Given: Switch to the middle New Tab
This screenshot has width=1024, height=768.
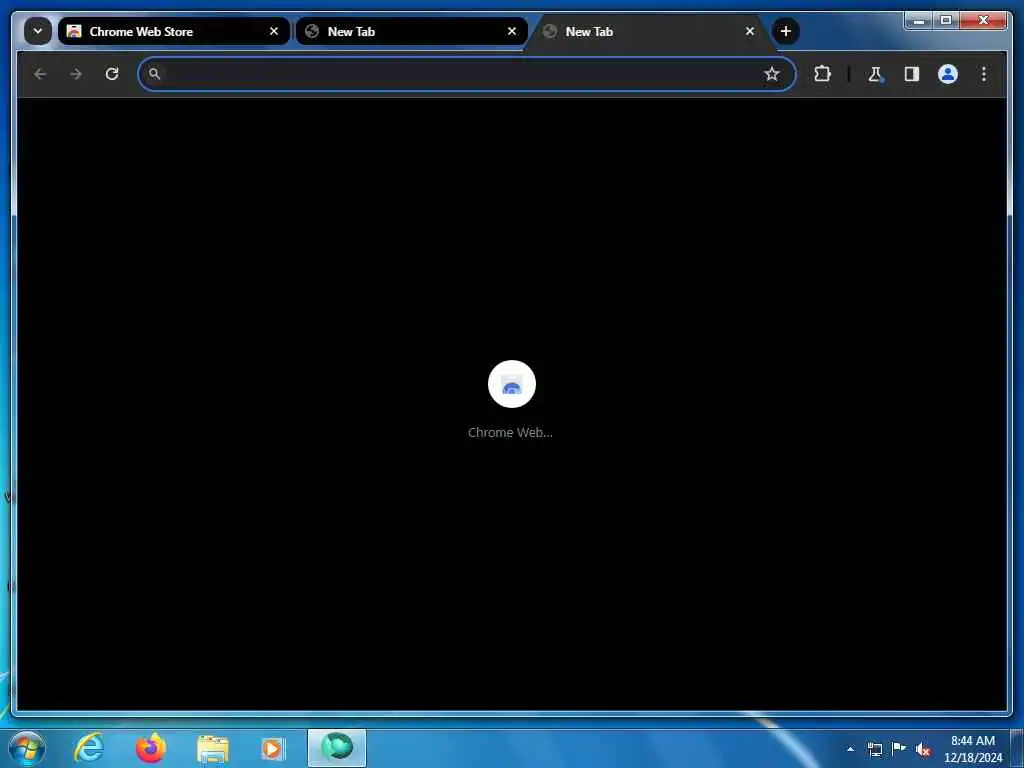Looking at the screenshot, I should pos(411,31).
